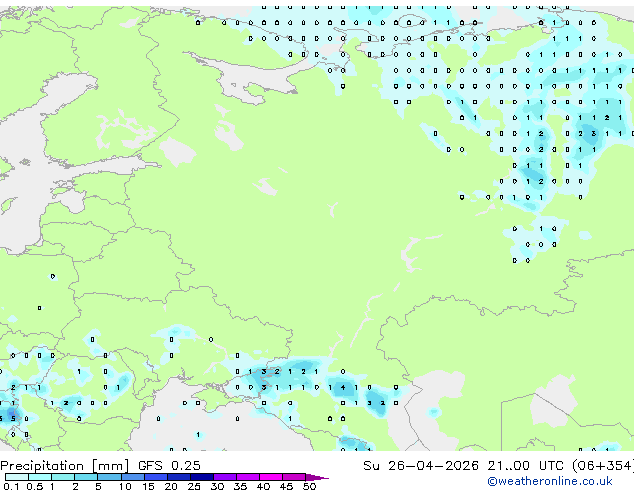Click the 1–2 mm legend swatch
The height and width of the screenshot is (490, 634).
click(63, 477)
